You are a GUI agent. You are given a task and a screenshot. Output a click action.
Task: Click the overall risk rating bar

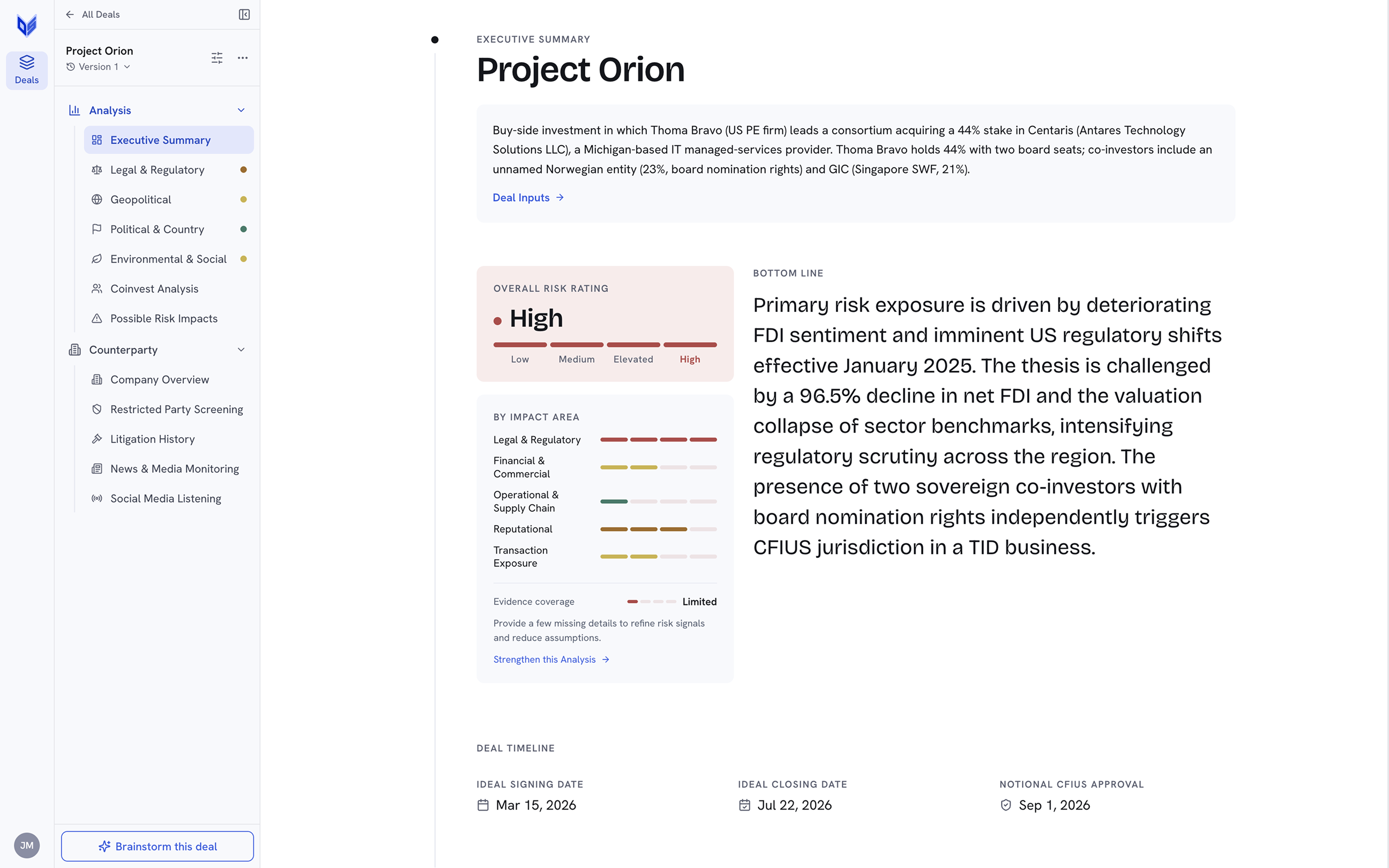coord(605,345)
